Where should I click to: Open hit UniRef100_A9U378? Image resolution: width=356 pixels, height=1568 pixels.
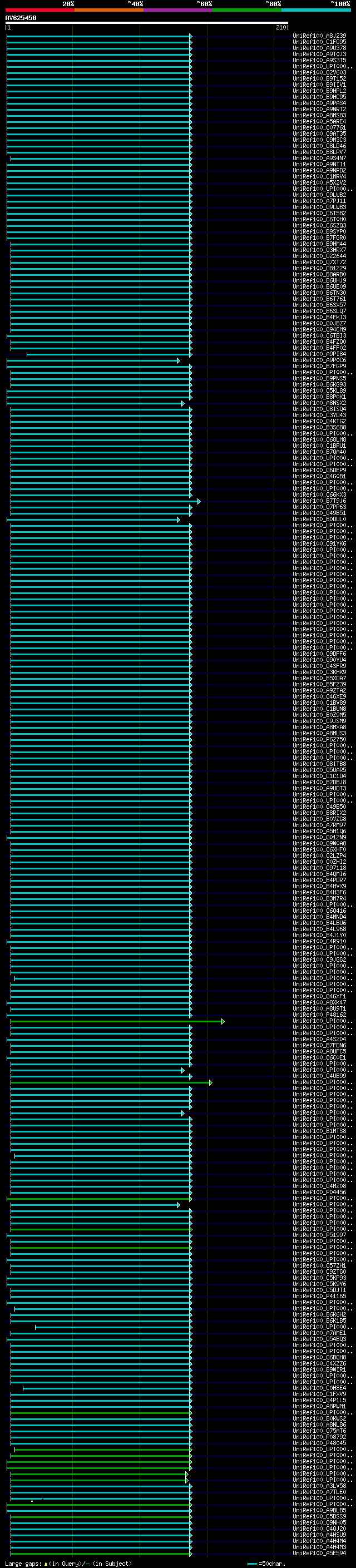pyautogui.click(x=319, y=48)
